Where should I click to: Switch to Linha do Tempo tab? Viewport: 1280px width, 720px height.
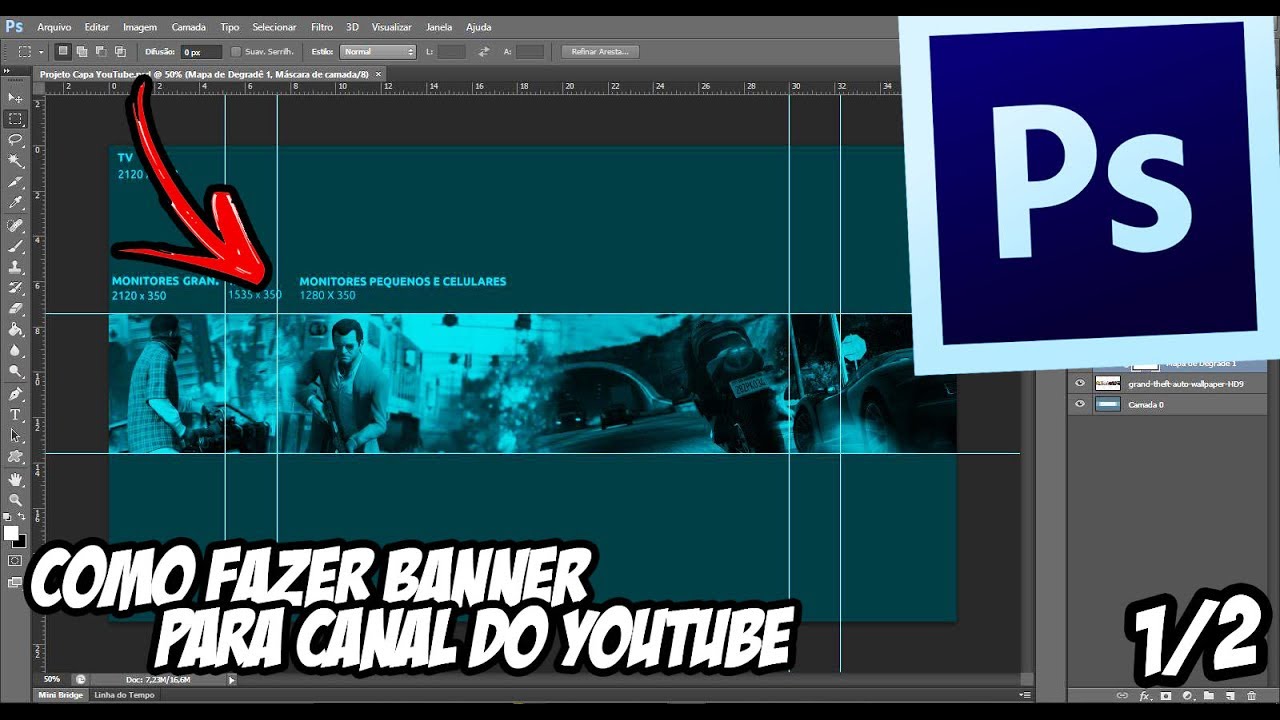(124, 694)
